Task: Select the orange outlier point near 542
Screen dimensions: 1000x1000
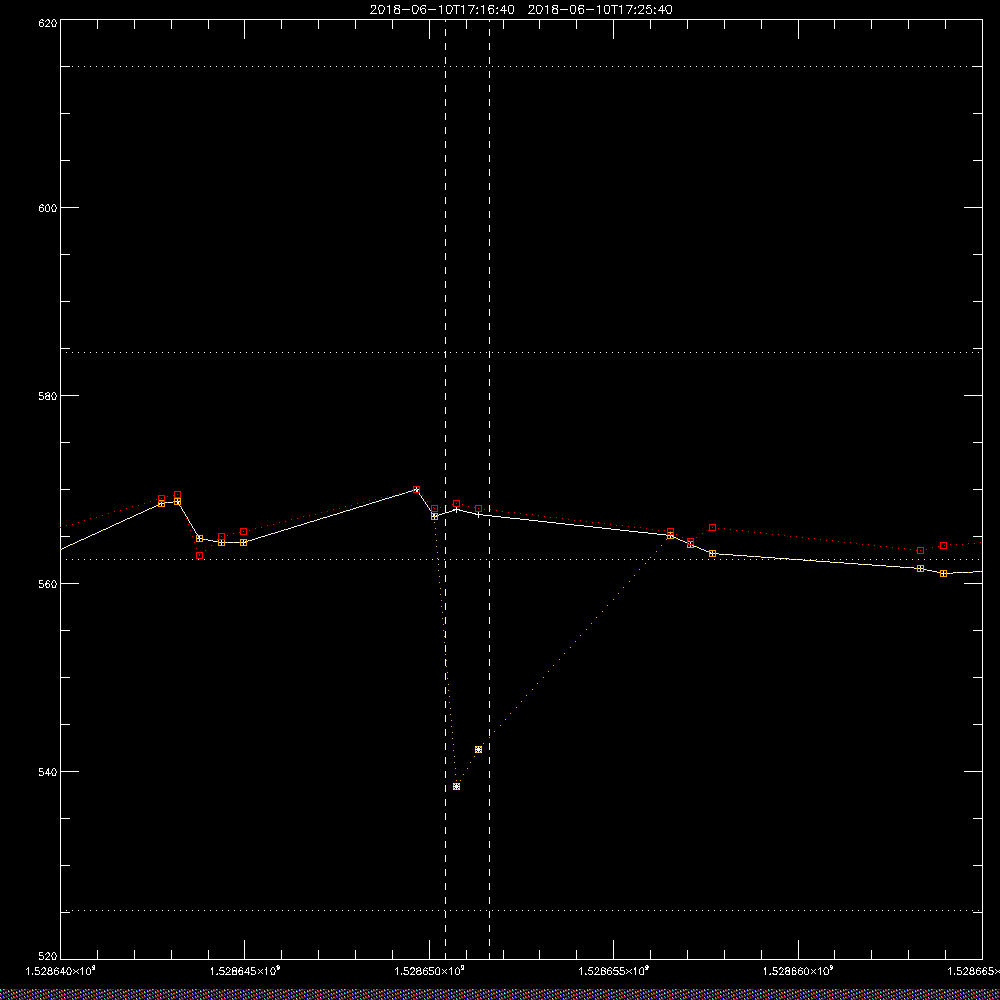Action: [x=478, y=749]
